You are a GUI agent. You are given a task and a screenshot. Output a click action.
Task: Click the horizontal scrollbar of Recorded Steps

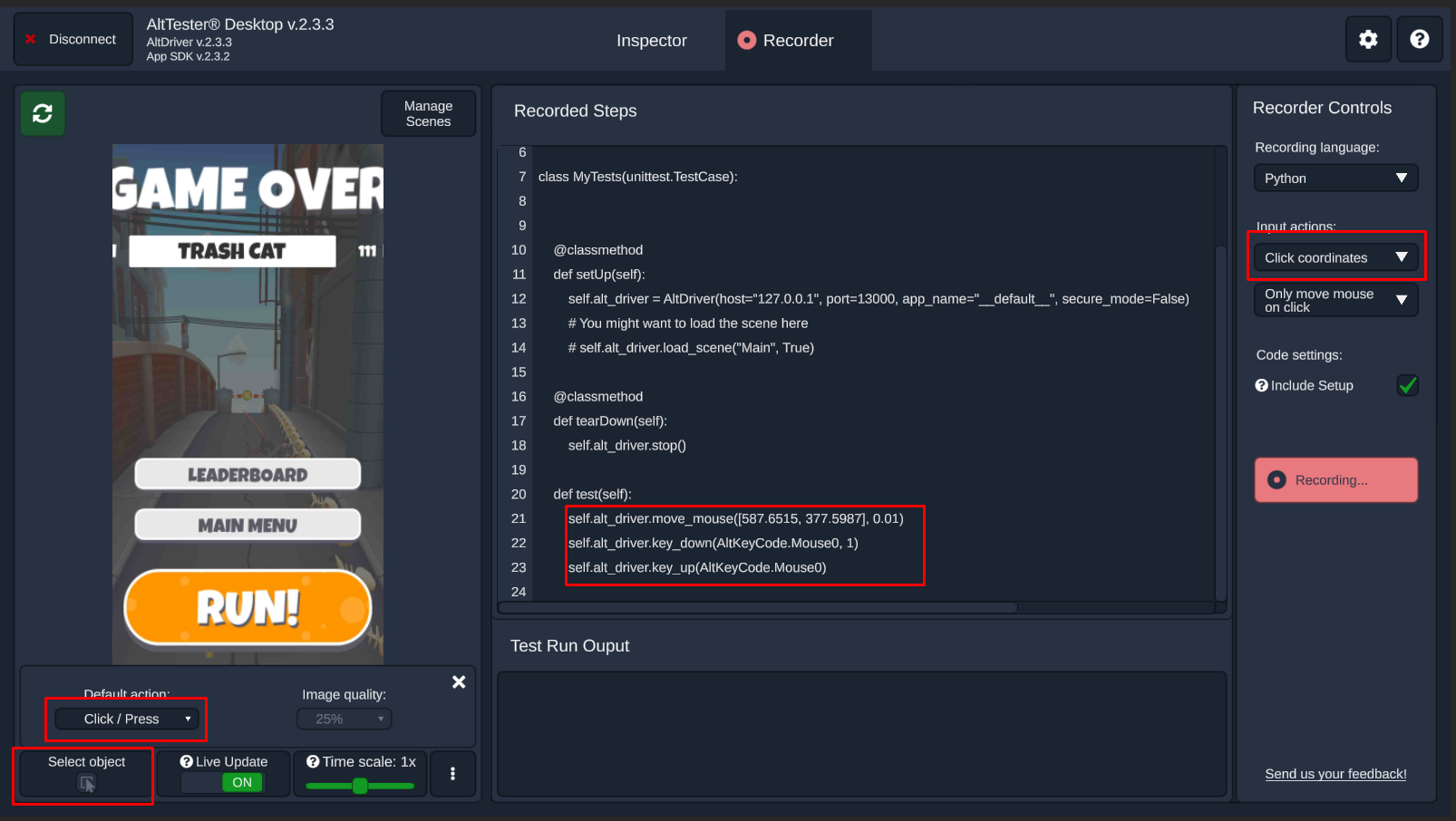coord(758,607)
